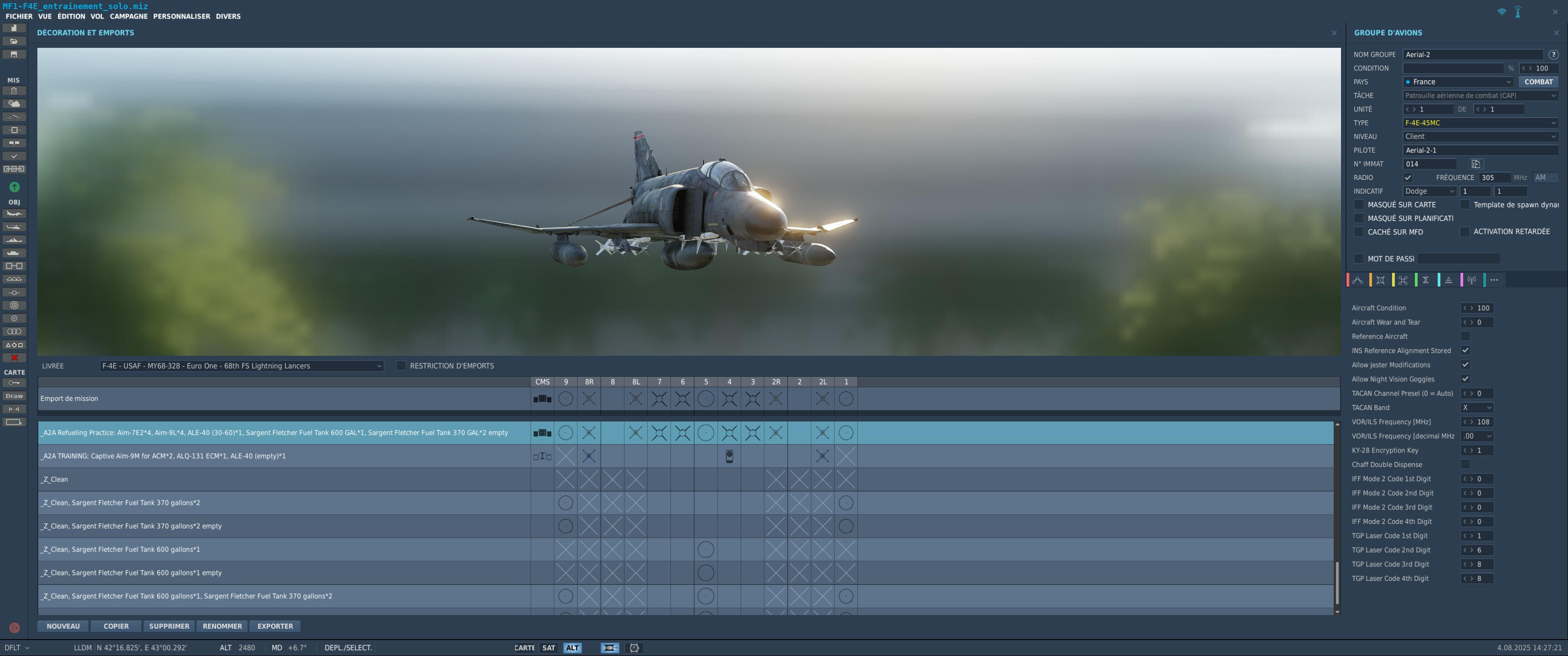Enable the Restriction d'emports checkbox
Screen dimensions: 1568x656
(x=401, y=366)
